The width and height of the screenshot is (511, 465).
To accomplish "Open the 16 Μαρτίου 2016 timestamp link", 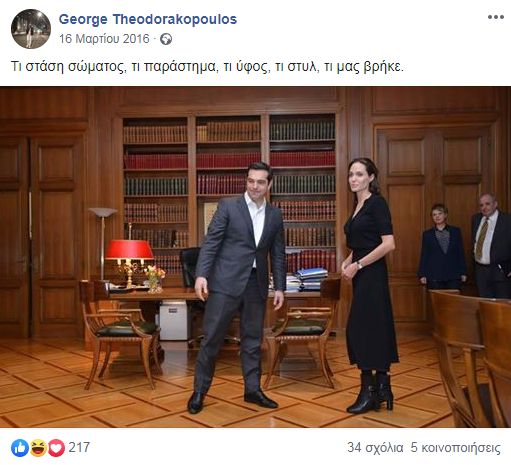I will tap(104, 39).
